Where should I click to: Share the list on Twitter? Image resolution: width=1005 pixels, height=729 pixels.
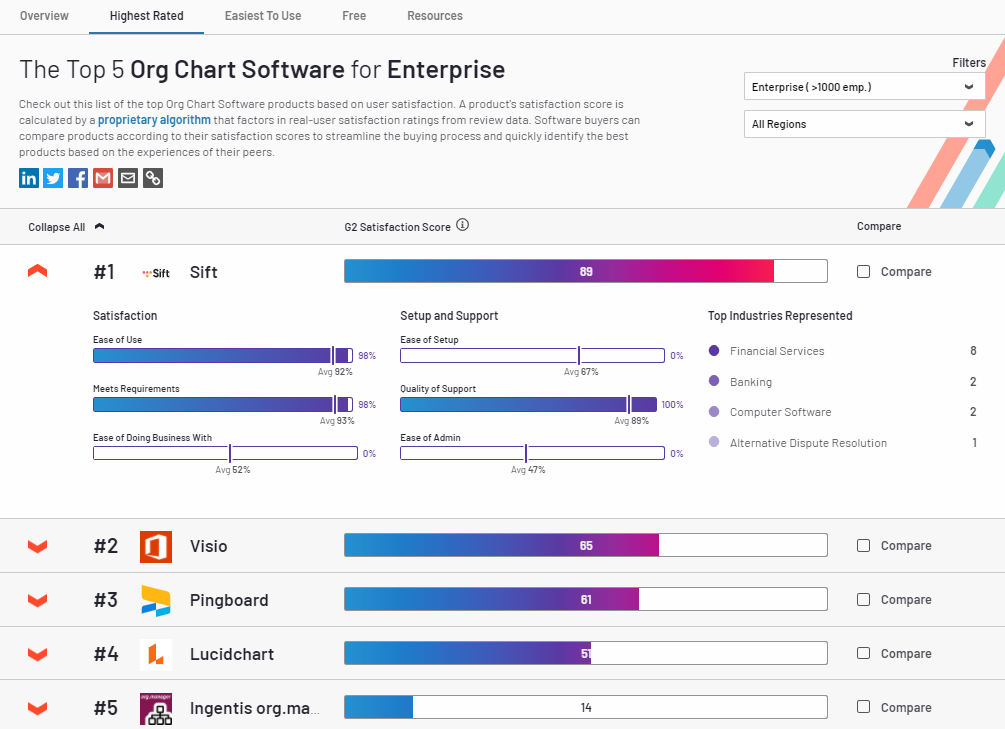tap(53, 178)
